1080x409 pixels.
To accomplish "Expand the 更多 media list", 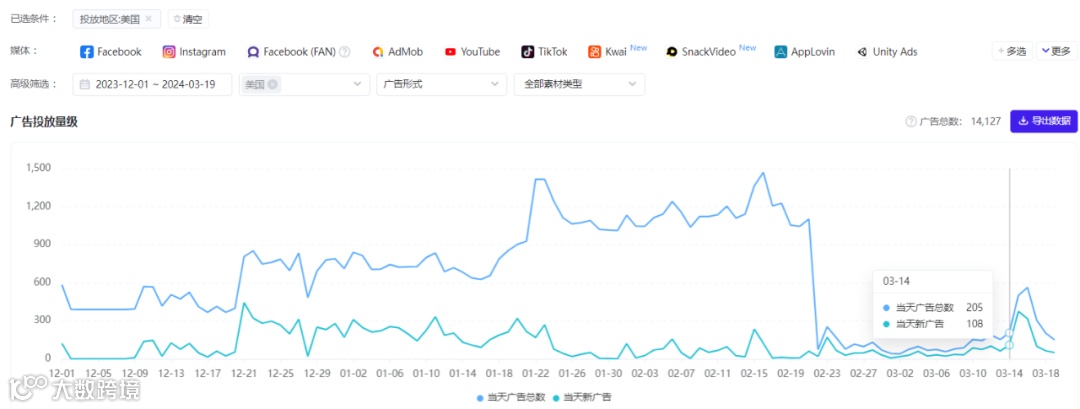I will (x=1057, y=51).
